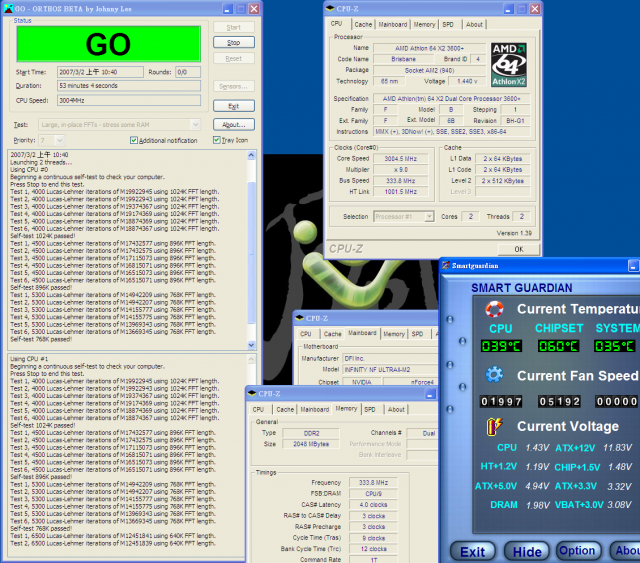Click the green GO status banner
This screenshot has height=563, width=640.
(x=109, y=44)
